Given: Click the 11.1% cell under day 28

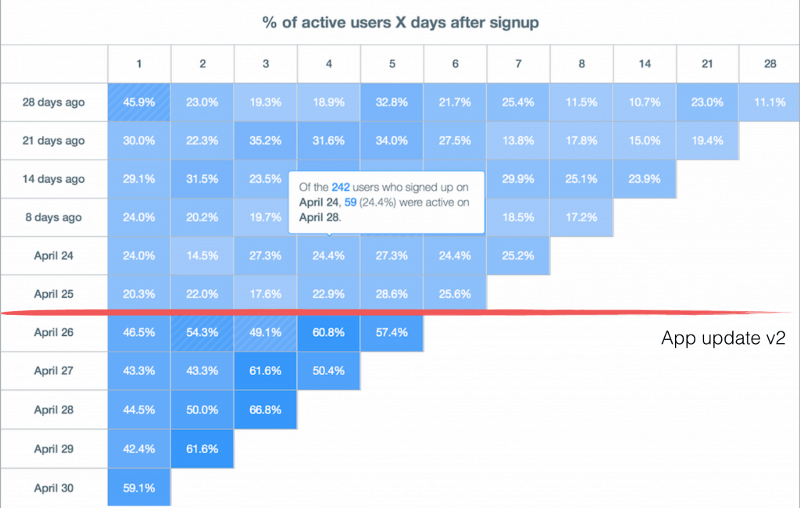Looking at the screenshot, I should click(x=769, y=102).
